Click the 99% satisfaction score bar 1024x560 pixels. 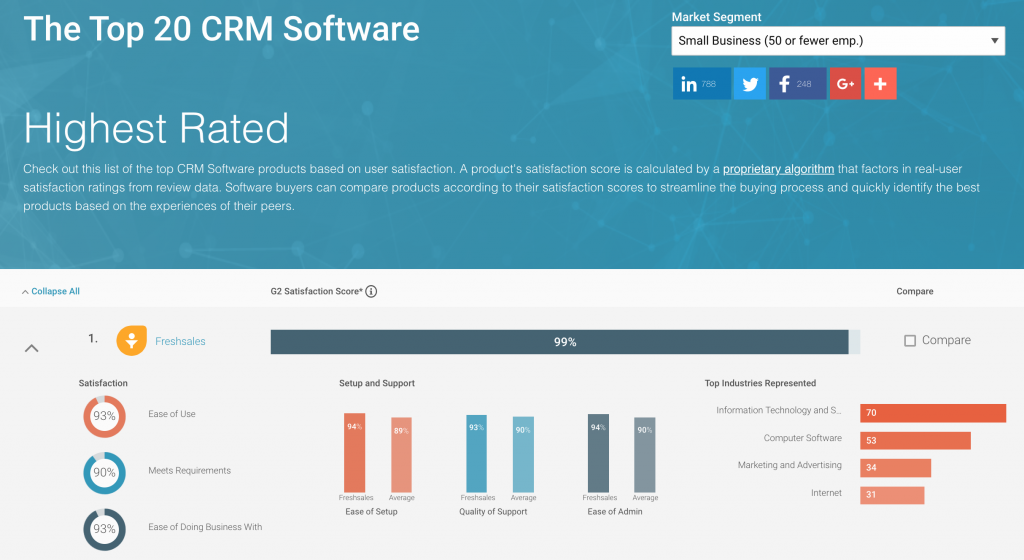[x=565, y=342]
